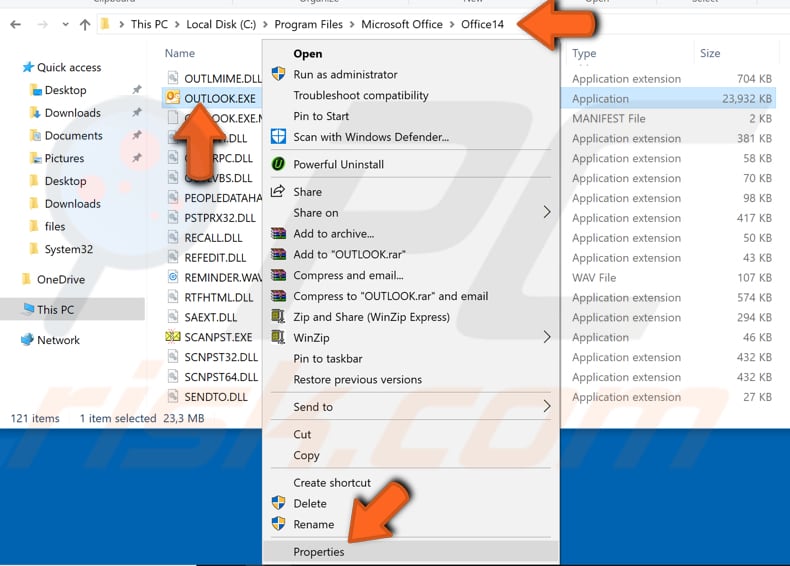790x566 pixels.
Task: Click the shield icon beside Run as administrator
Action: (x=278, y=74)
